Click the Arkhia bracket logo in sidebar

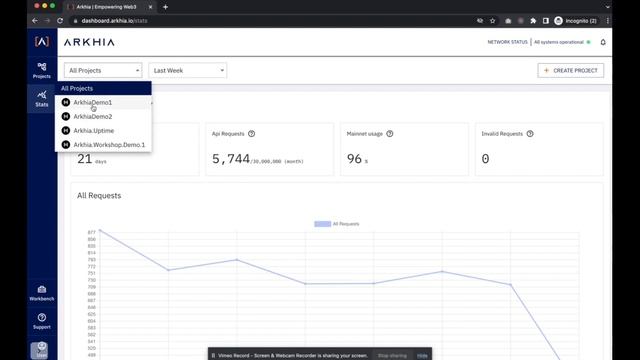[42, 41]
